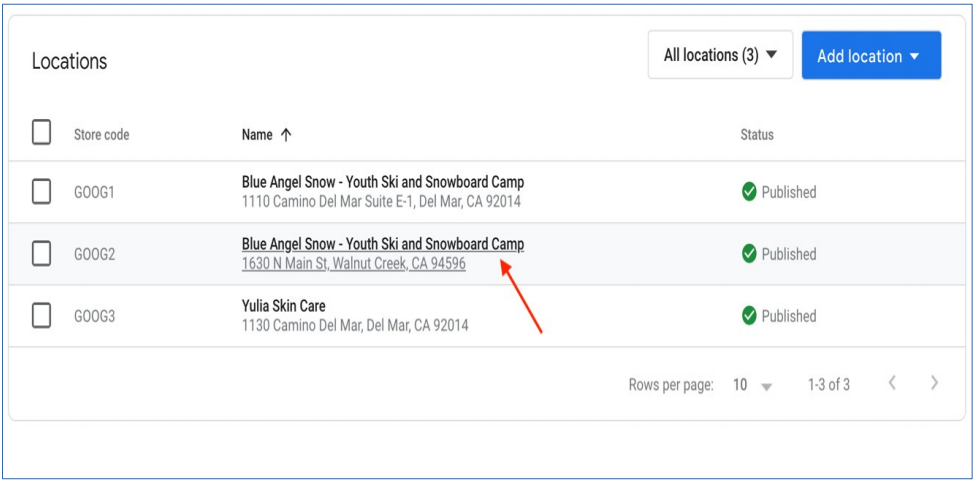Screen dimensions: 975x480
Task: Expand the Add location dropdown button
Action: coord(870,56)
